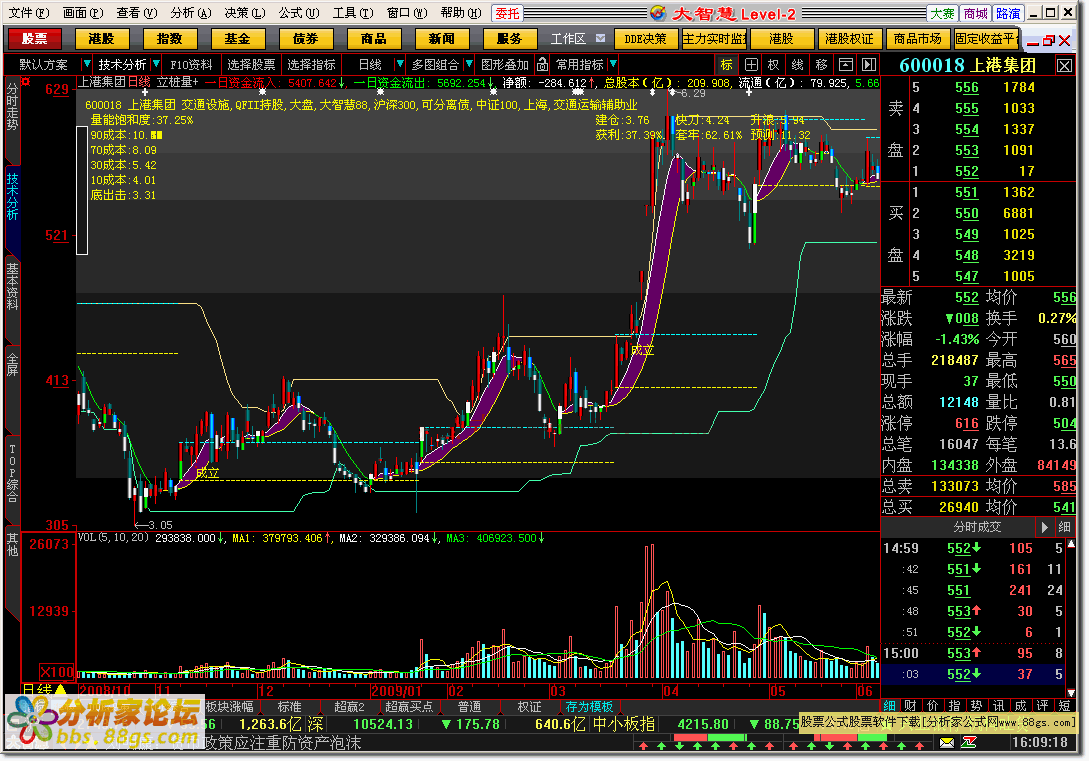
Task: Click the play arrow next to 分时成交
Action: tap(1045, 528)
